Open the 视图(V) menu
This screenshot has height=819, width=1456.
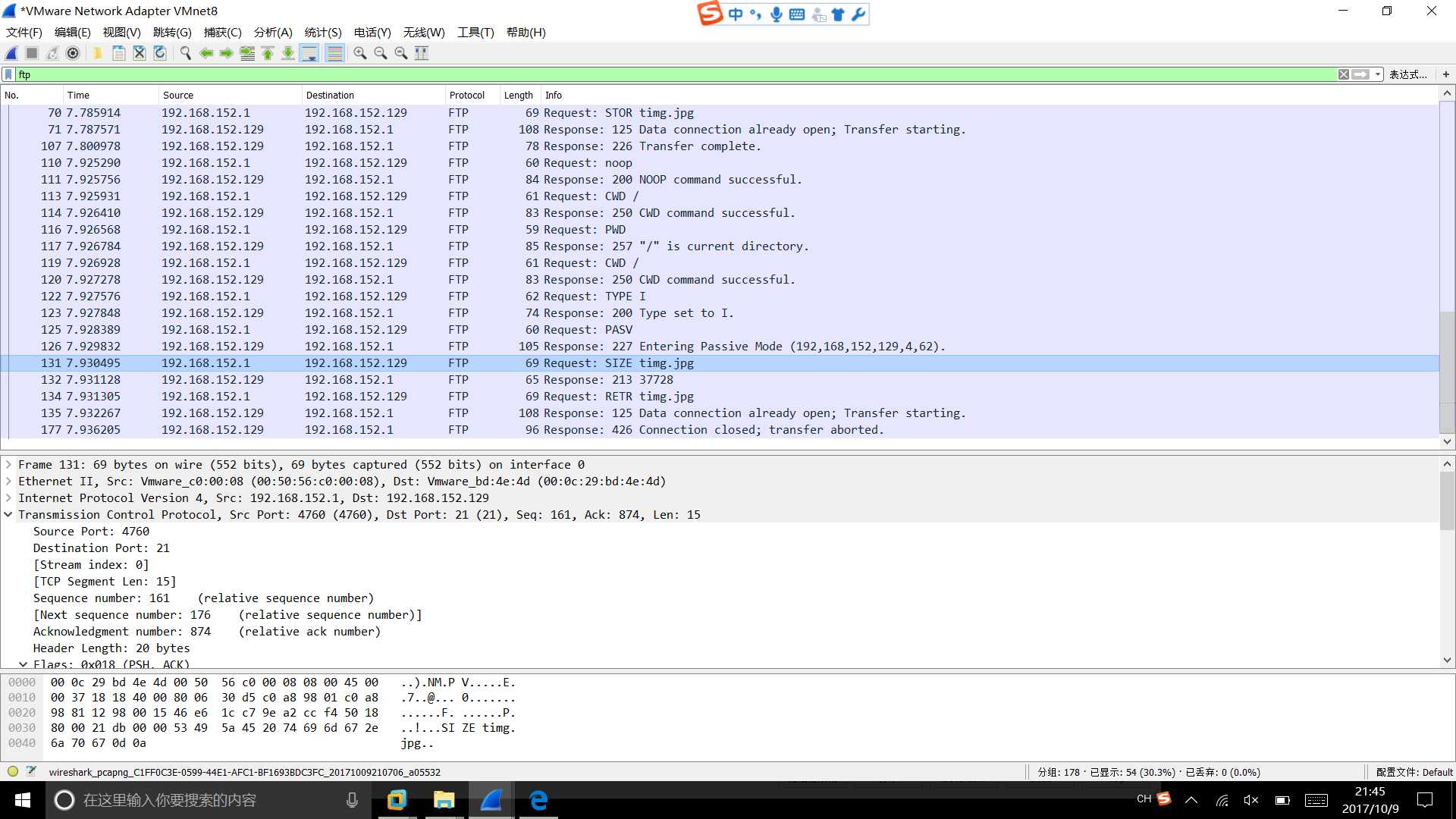[122, 32]
